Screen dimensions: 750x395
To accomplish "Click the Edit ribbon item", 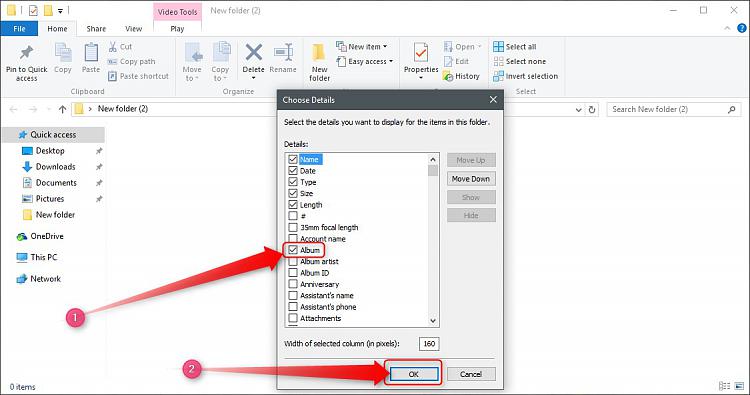I will click(x=456, y=61).
